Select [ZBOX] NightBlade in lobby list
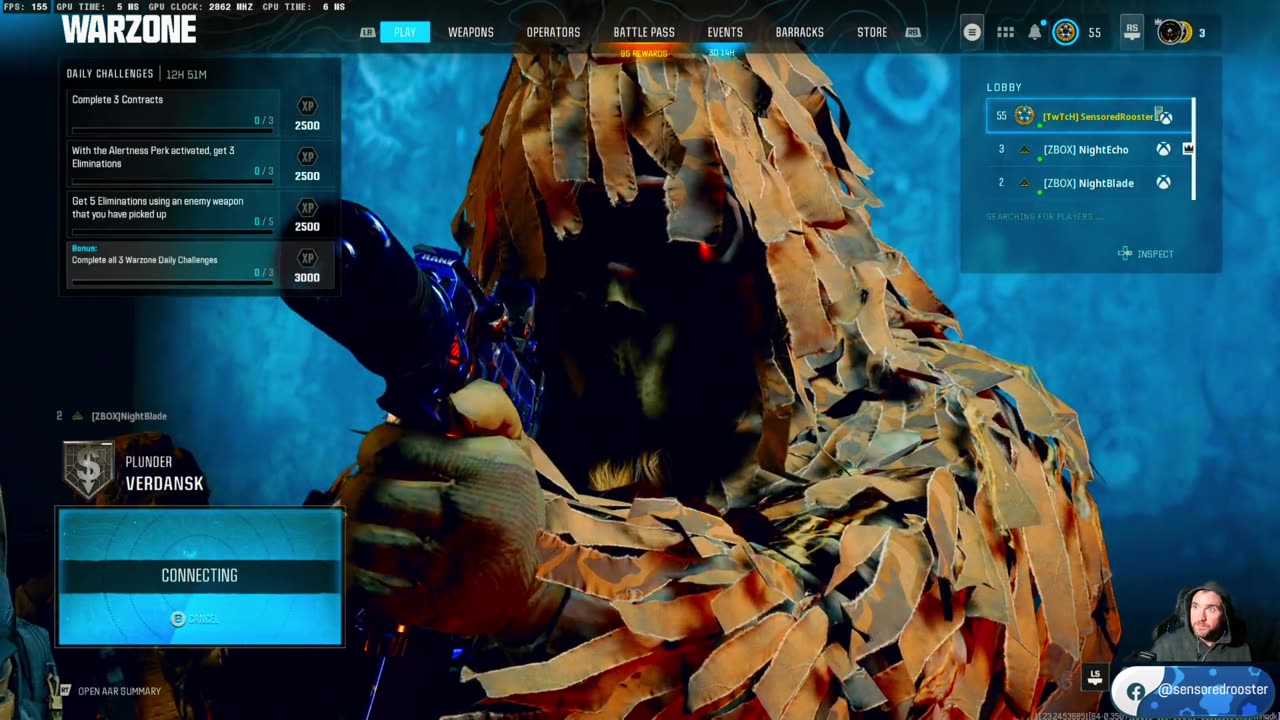The width and height of the screenshot is (1280, 720). [x=1089, y=183]
